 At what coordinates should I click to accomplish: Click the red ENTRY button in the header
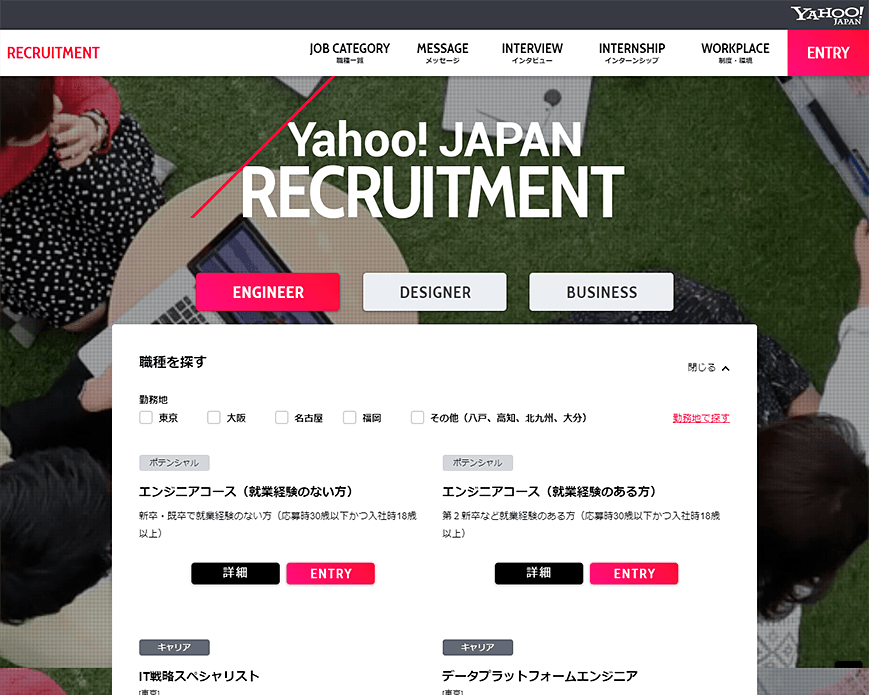coord(827,52)
